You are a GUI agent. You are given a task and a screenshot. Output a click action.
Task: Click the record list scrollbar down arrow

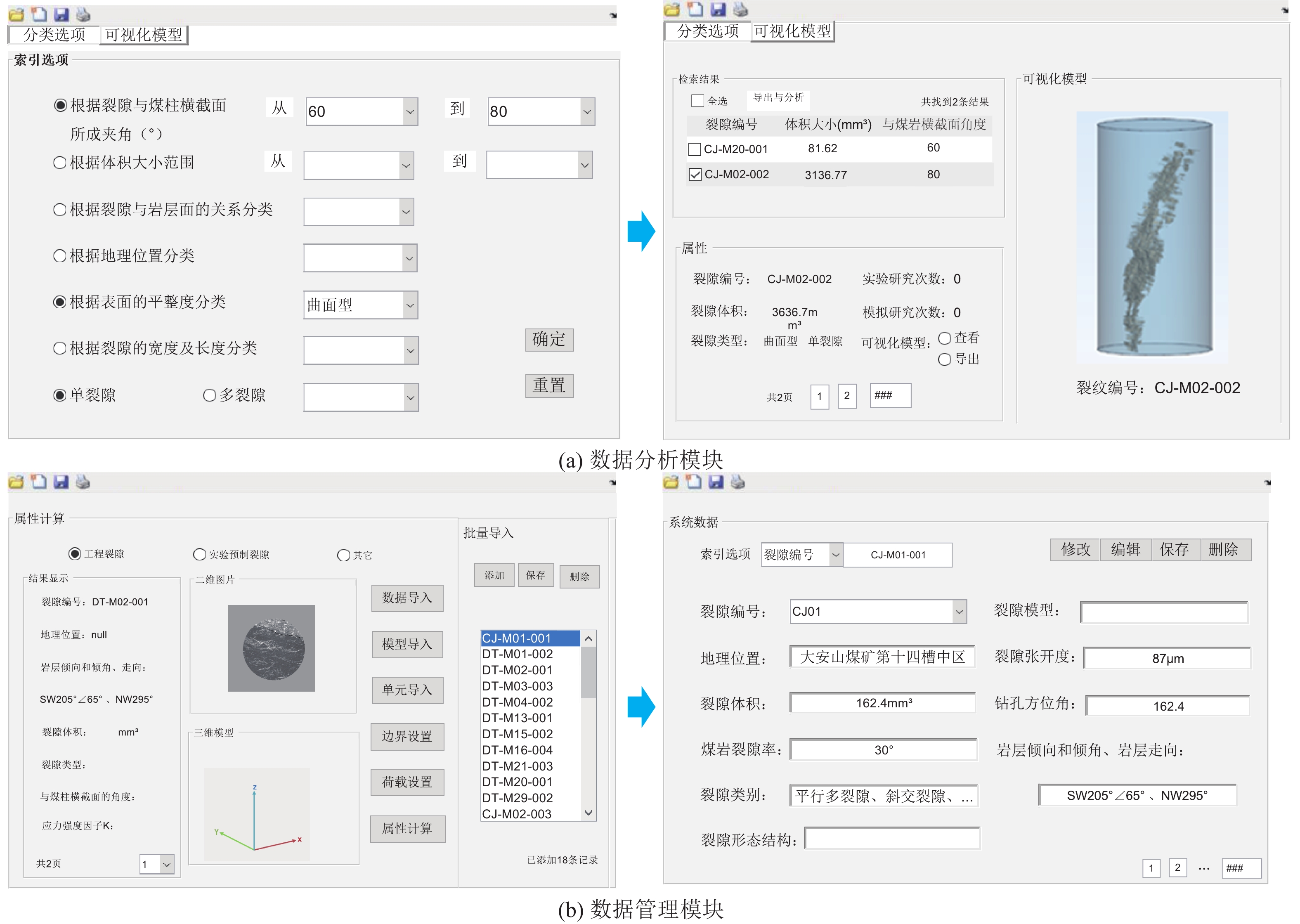(x=589, y=813)
